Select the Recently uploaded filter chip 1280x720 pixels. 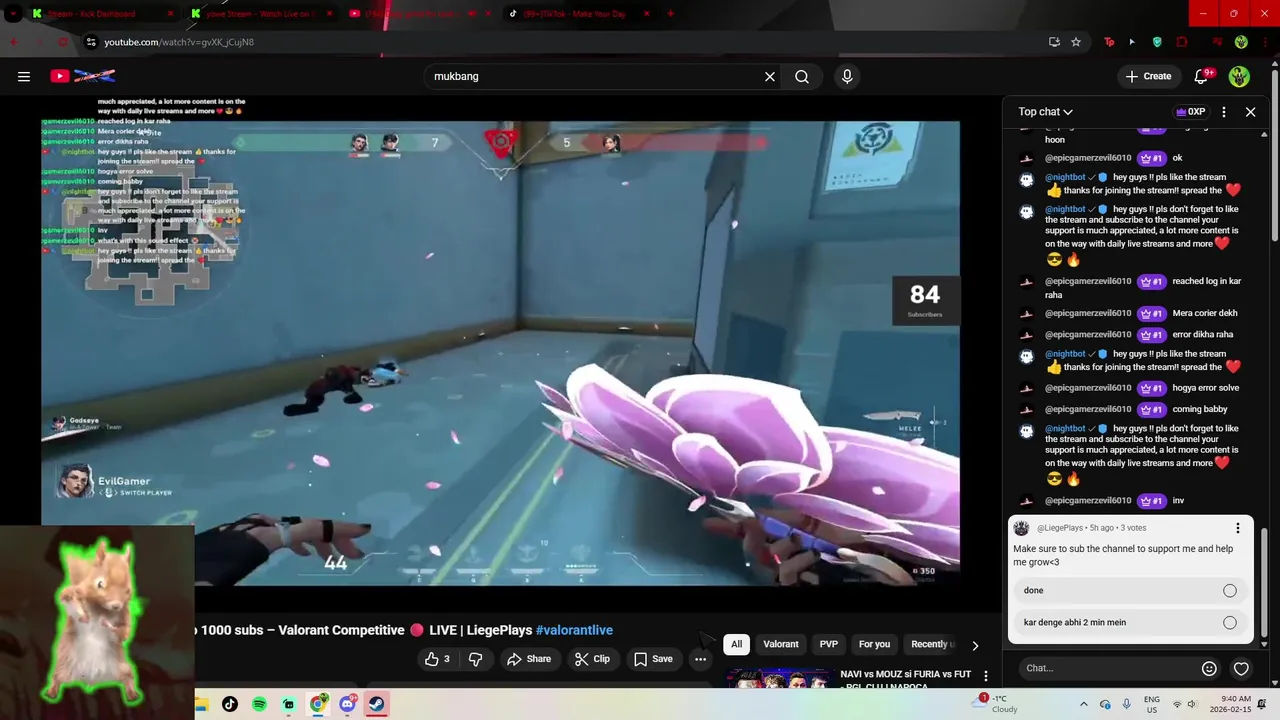point(932,645)
